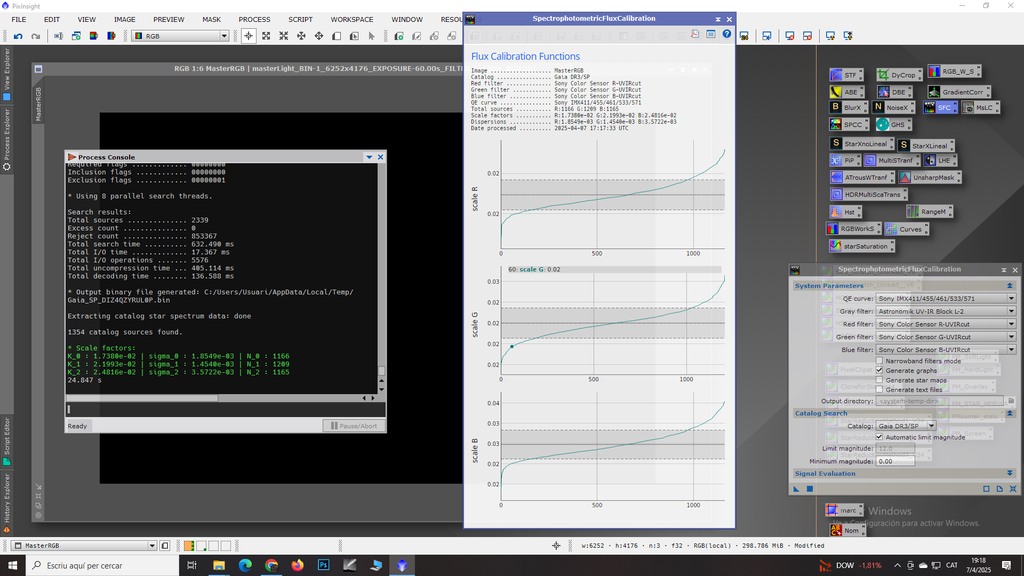Open the NoiseX process icon

point(893,107)
